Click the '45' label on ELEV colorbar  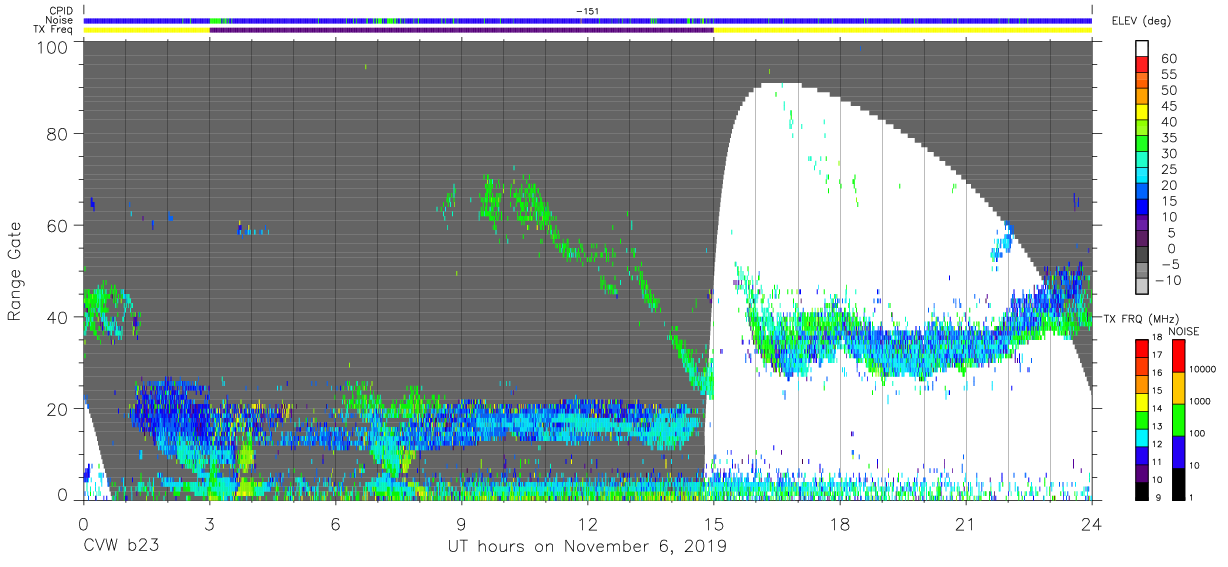(1169, 106)
